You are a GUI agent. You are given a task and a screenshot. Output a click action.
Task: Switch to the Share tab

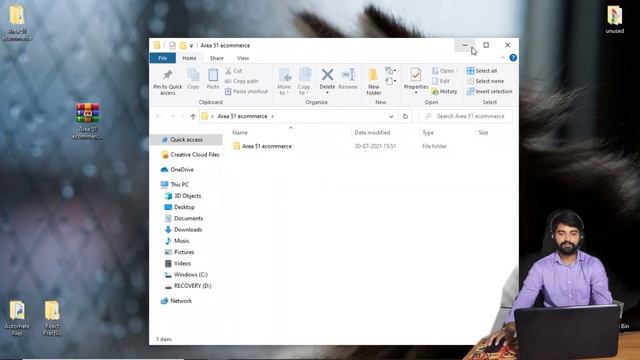(x=216, y=58)
